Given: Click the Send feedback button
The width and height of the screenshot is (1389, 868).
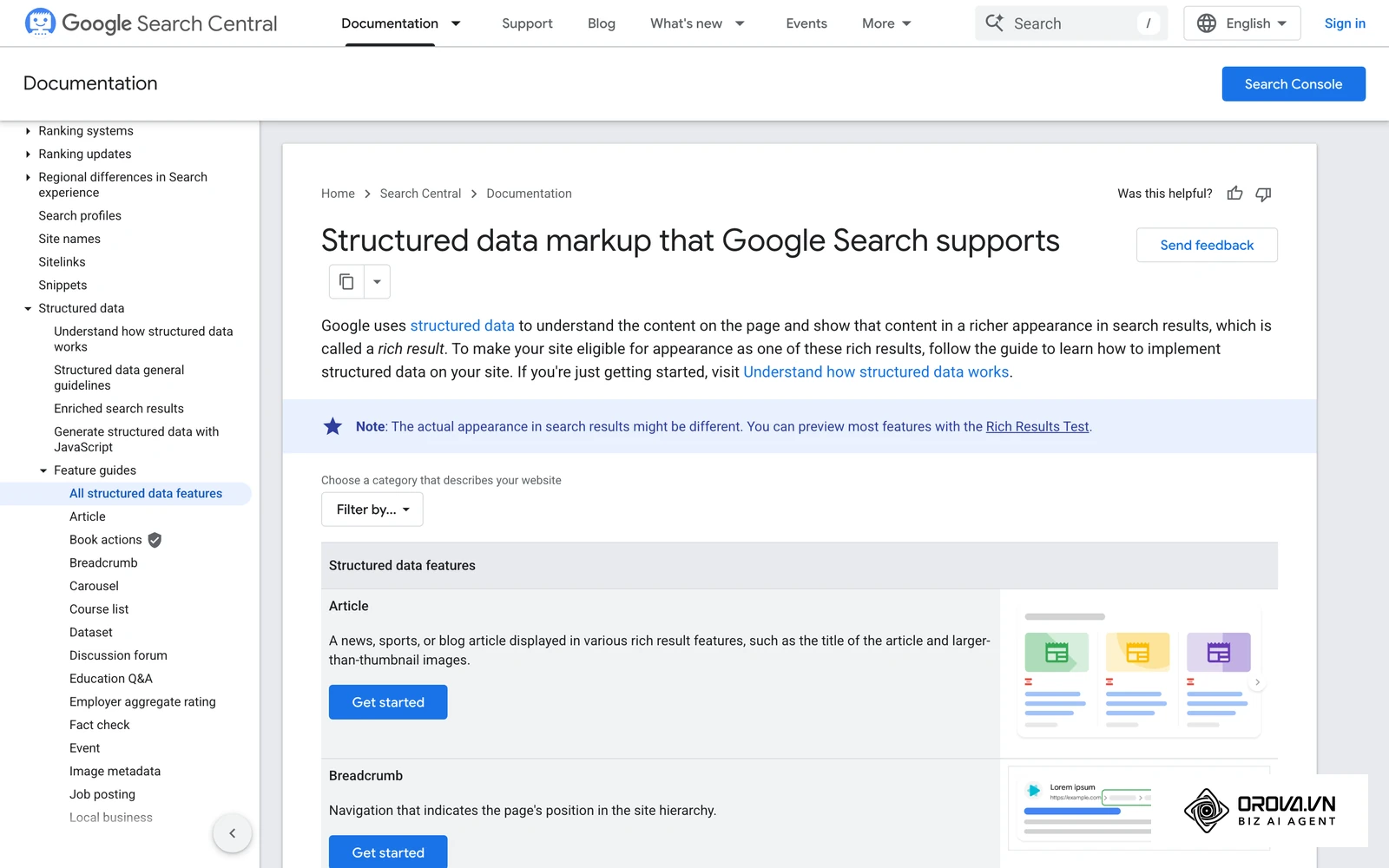Looking at the screenshot, I should pos(1207,245).
